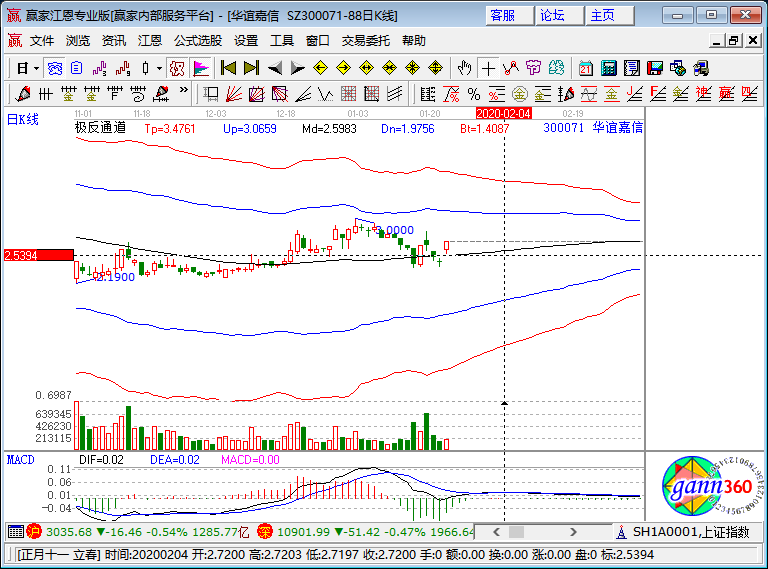
Task: Open the 文件 menu
Action: coord(42,41)
